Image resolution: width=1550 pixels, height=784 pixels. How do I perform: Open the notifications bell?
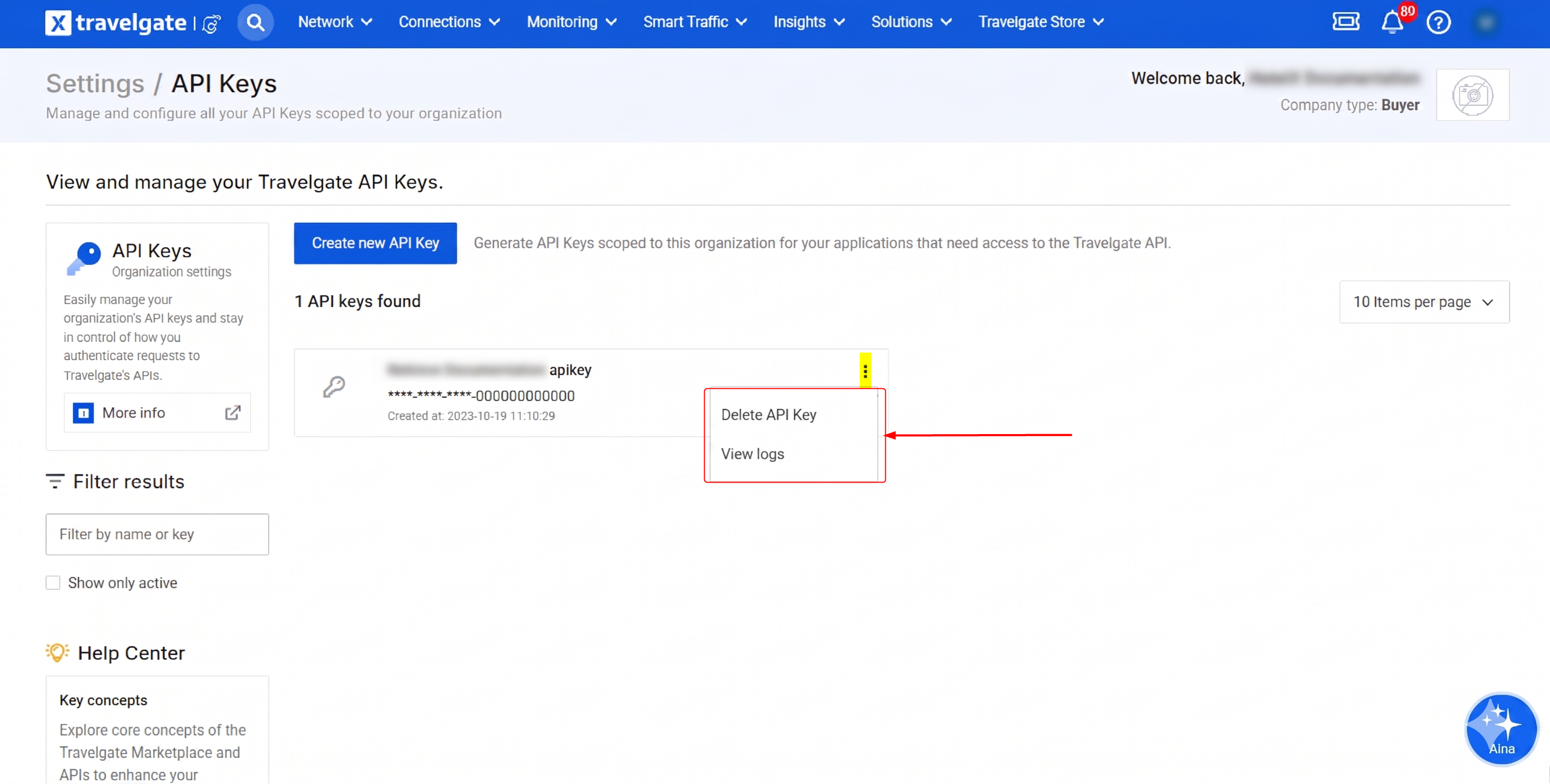tap(1392, 23)
